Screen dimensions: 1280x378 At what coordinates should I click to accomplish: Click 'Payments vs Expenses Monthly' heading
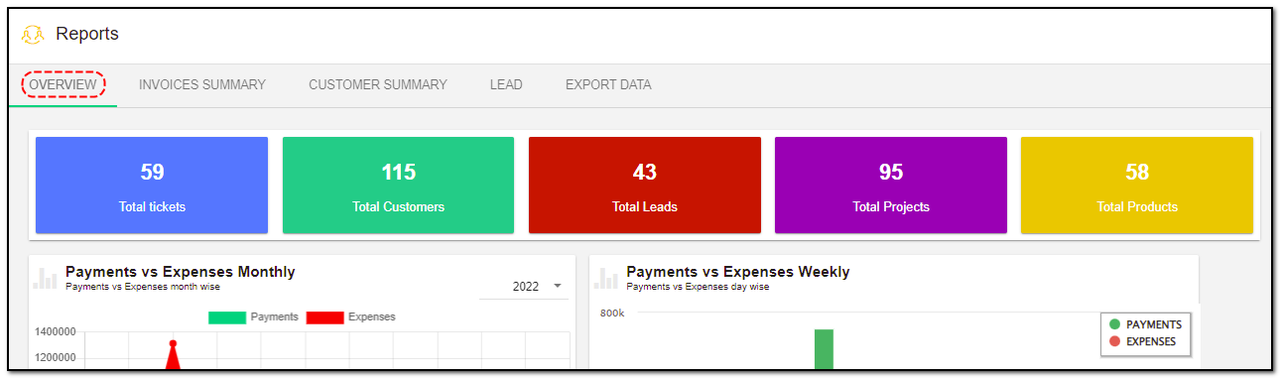180,272
